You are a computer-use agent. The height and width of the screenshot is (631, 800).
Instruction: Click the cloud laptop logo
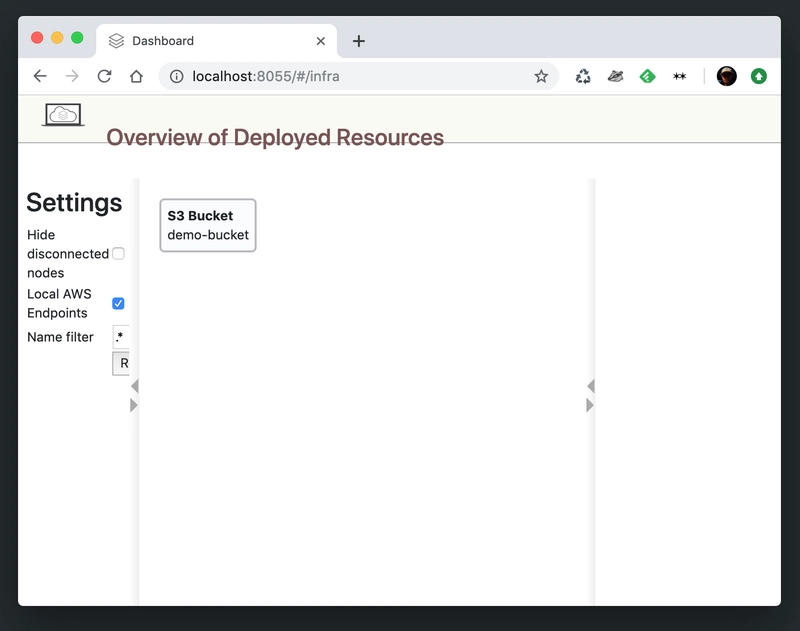coord(63,114)
